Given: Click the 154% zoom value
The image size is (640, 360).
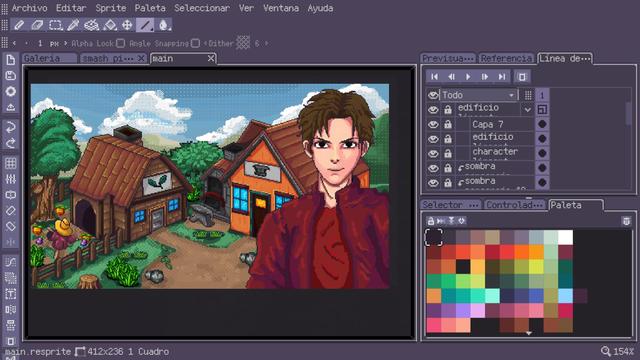Looking at the screenshot, I should click(624, 351).
